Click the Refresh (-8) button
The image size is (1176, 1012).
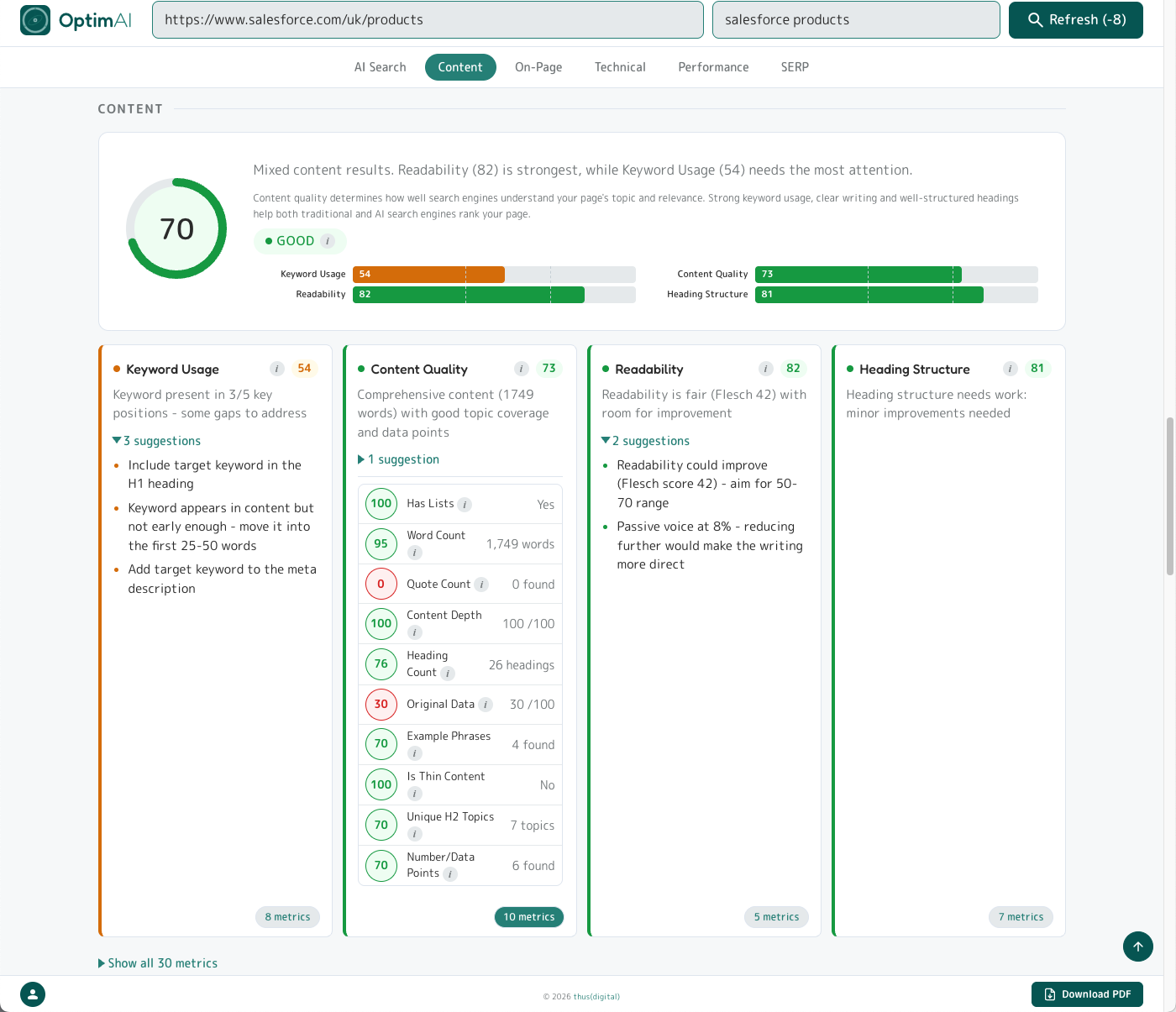point(1076,20)
